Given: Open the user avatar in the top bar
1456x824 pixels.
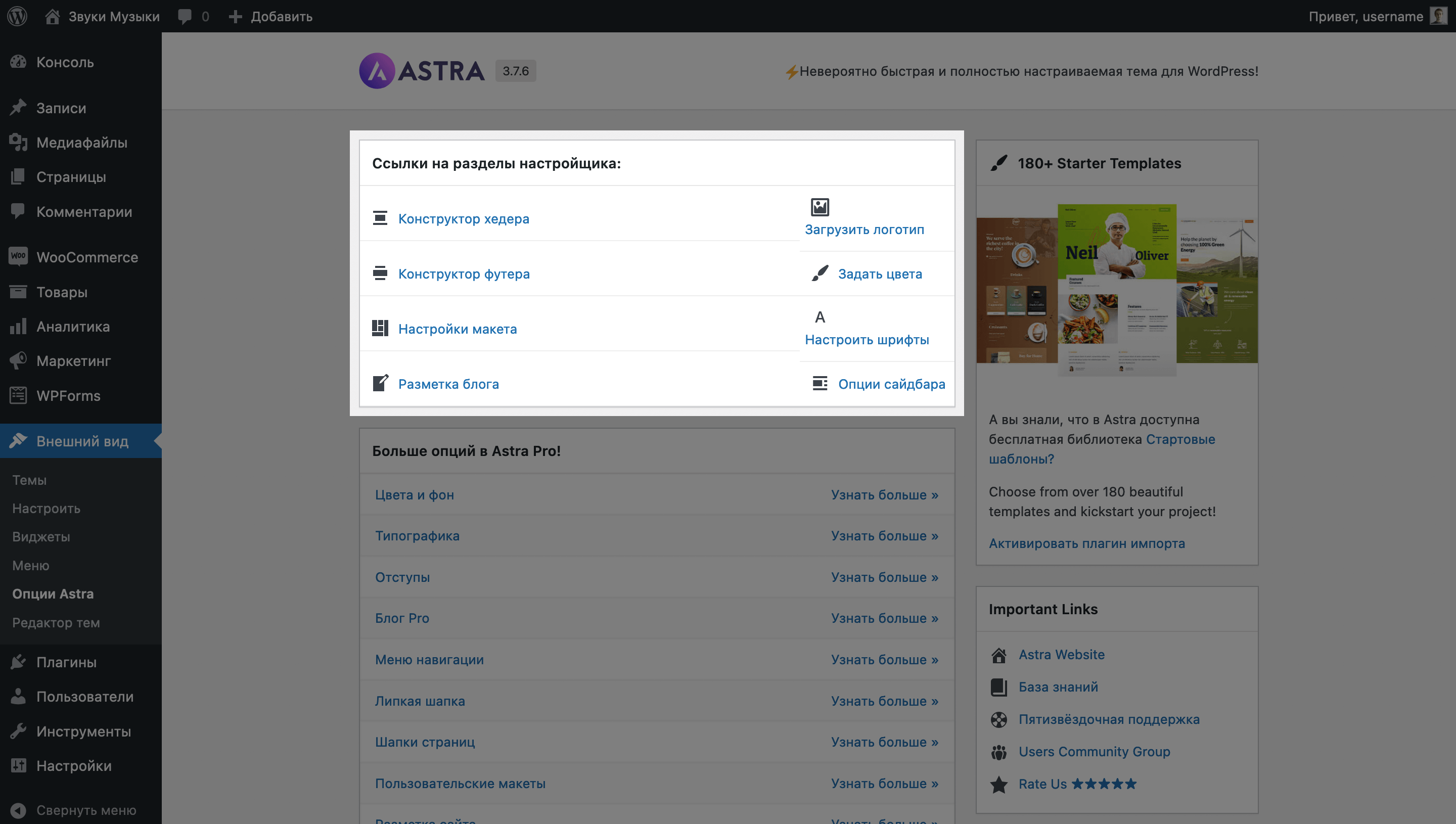Looking at the screenshot, I should click(1438, 16).
